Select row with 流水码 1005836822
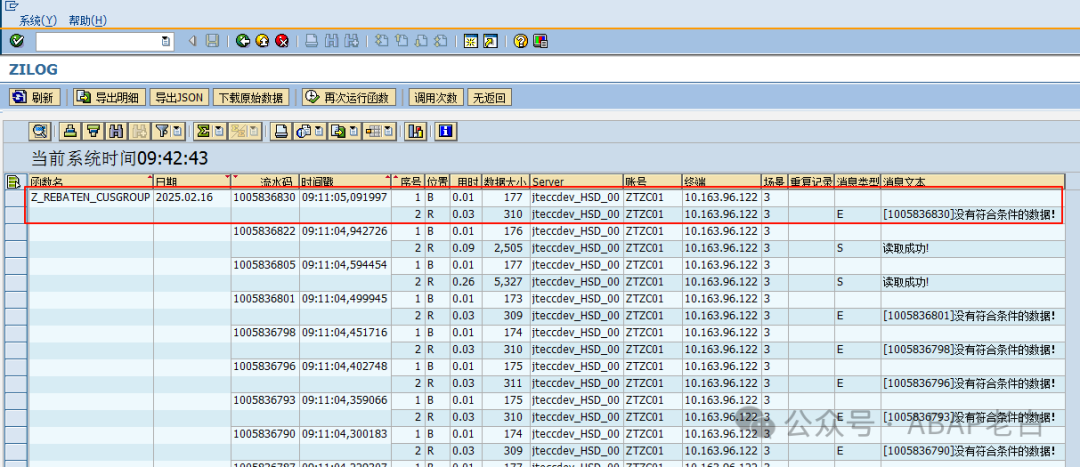This screenshot has height=467, width=1080. click(x=16, y=231)
